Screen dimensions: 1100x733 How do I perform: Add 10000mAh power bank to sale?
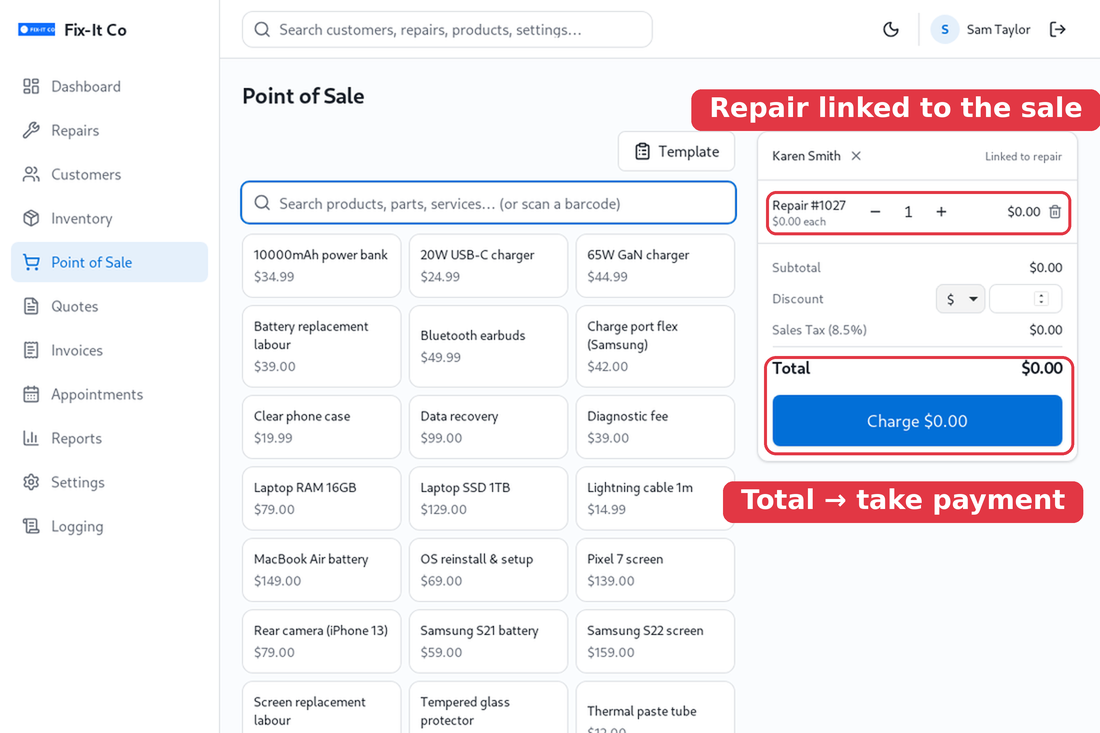(321, 266)
